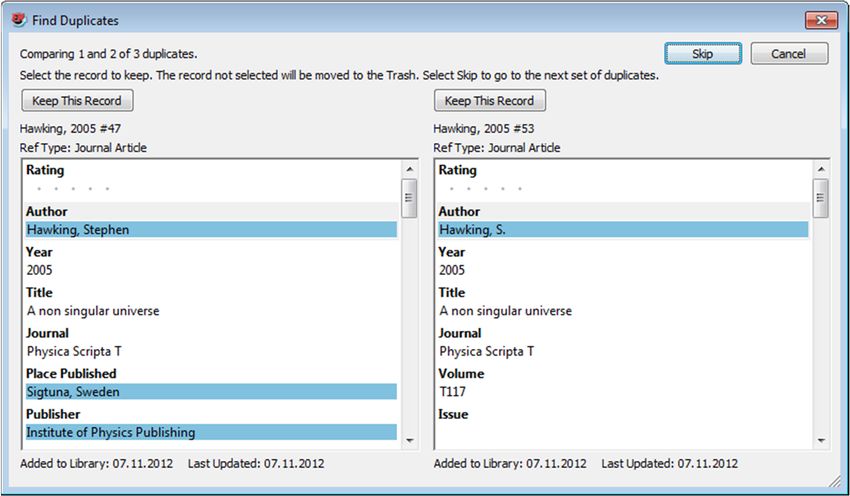Click scroll up arrow in right record pane
Image resolution: width=850 pixels, height=496 pixels.
coord(821,170)
